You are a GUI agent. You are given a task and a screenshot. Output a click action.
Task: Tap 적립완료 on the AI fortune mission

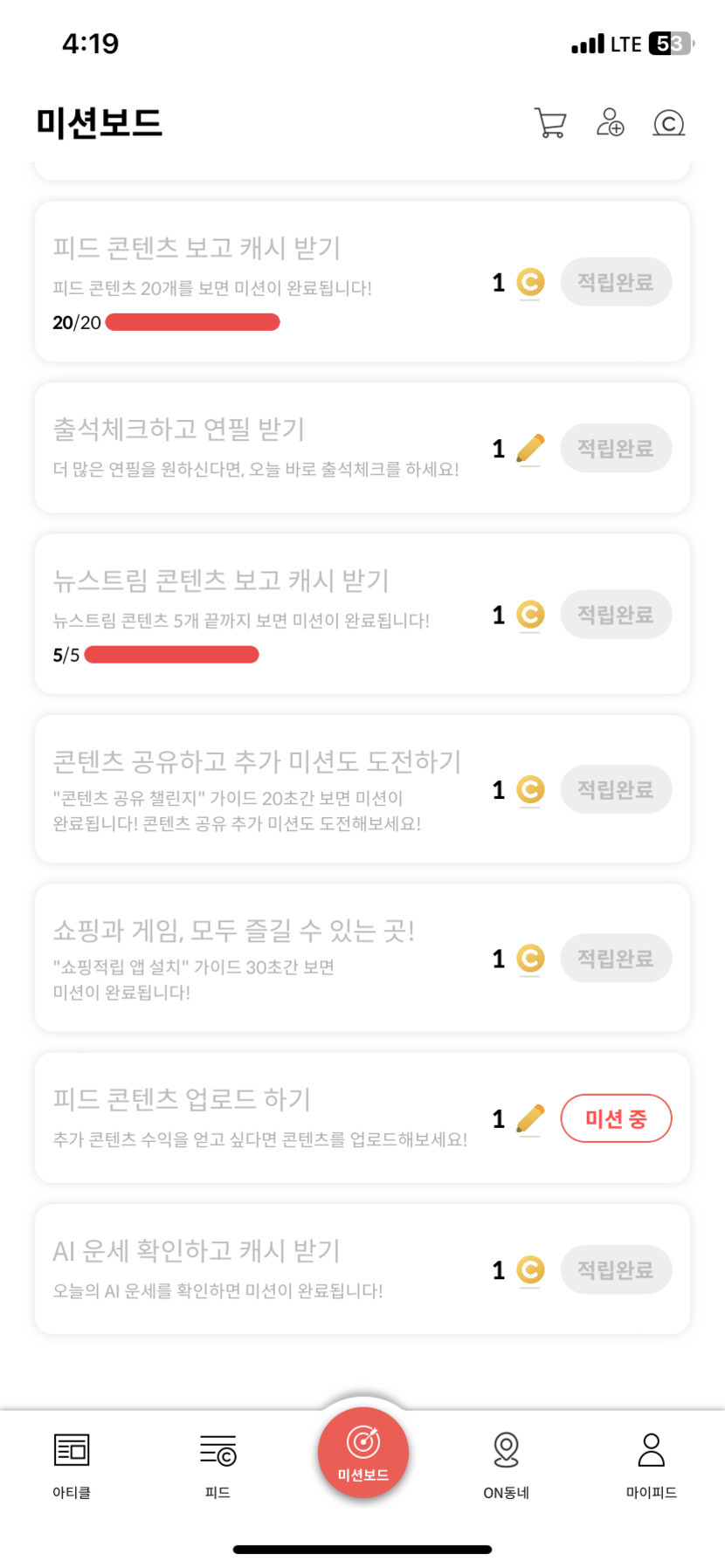[x=616, y=1270]
